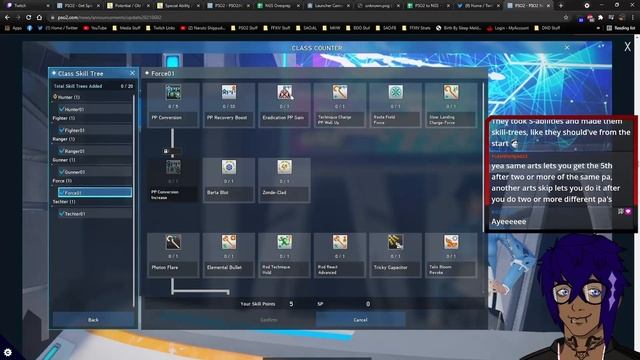Select the PP Conversion skill icon
The image size is (640, 360).
pos(173,92)
